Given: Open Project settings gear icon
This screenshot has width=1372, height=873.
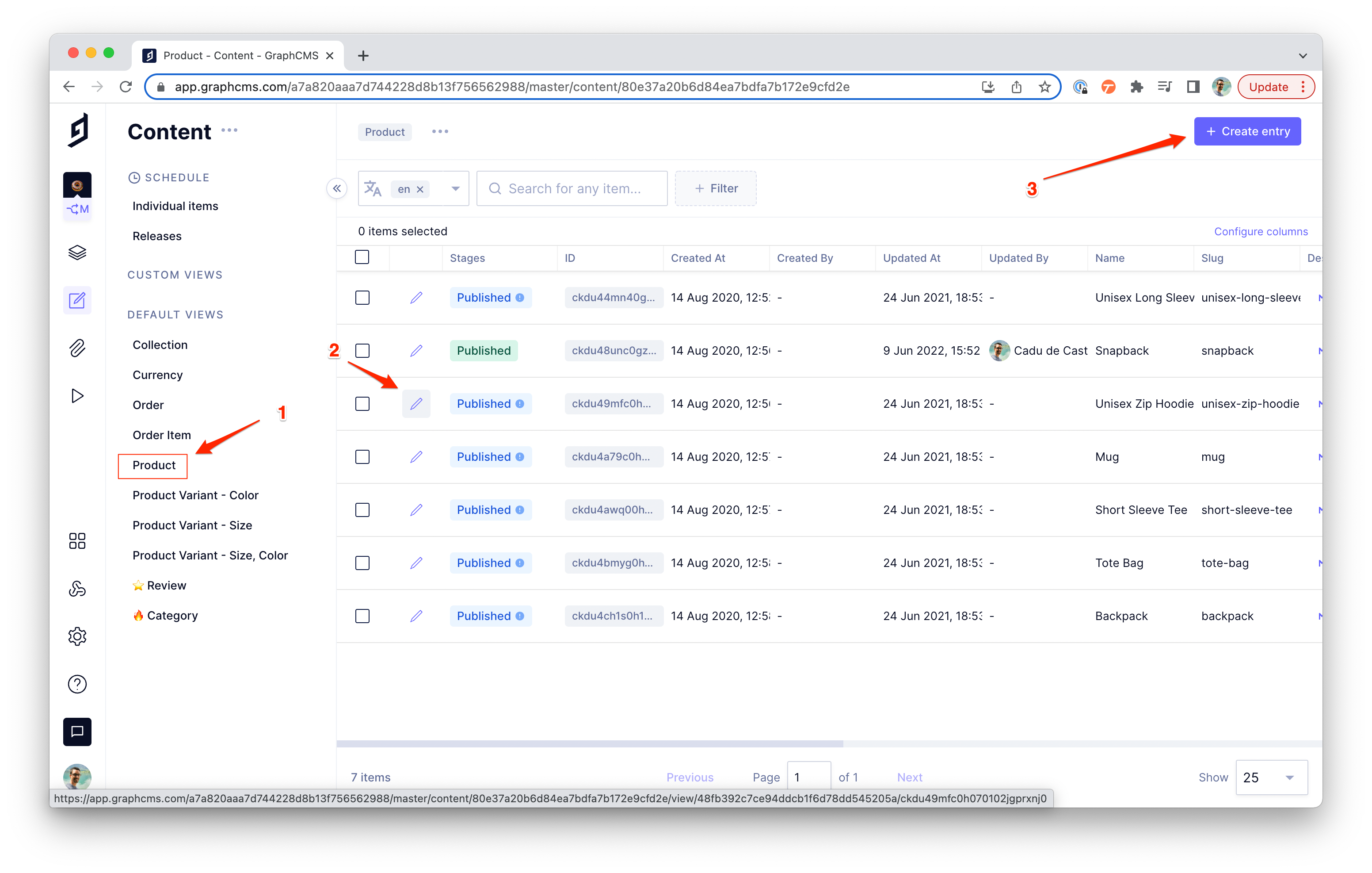Looking at the screenshot, I should (x=77, y=636).
